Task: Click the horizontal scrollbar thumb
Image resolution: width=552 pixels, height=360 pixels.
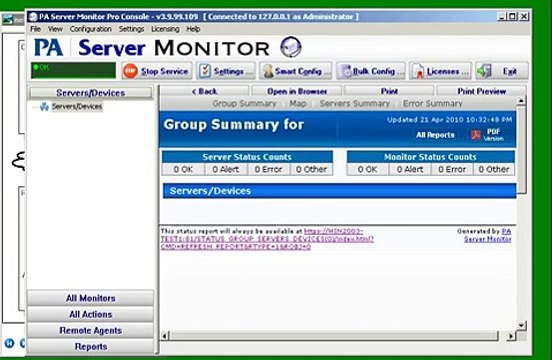Action: coord(334,336)
